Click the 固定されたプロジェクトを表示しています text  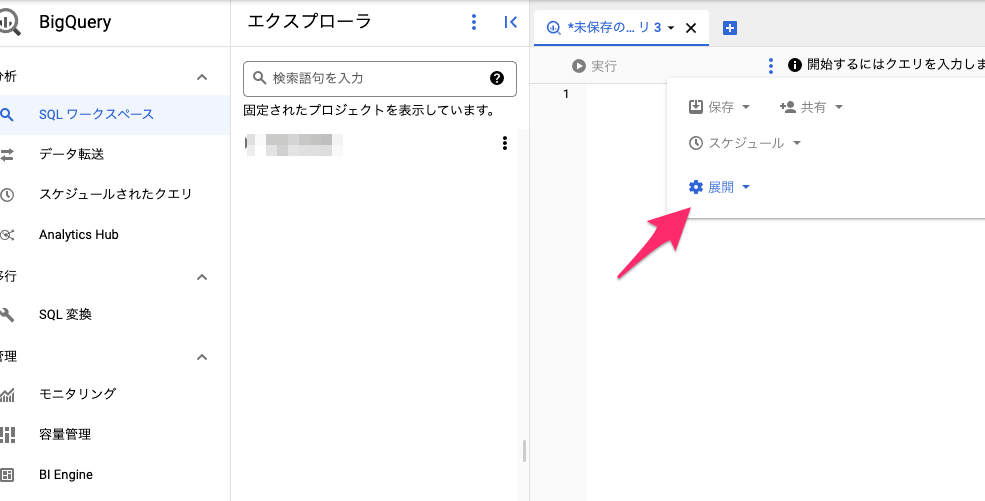click(x=369, y=111)
